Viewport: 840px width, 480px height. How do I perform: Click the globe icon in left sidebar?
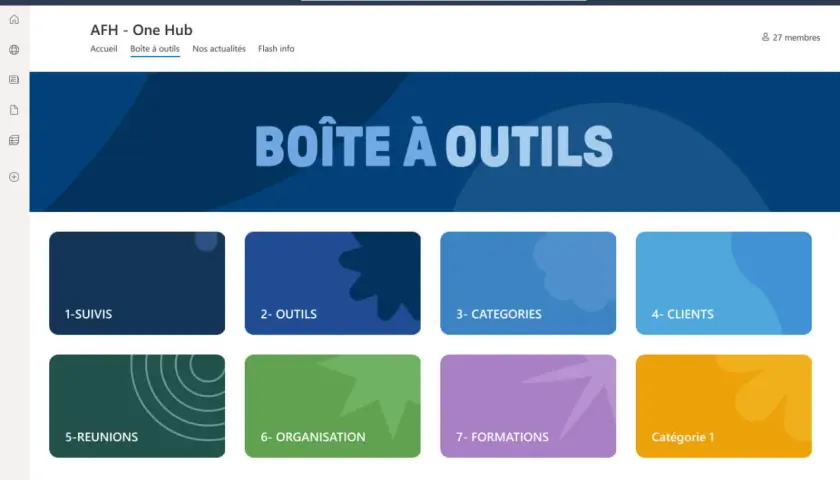click(x=14, y=50)
